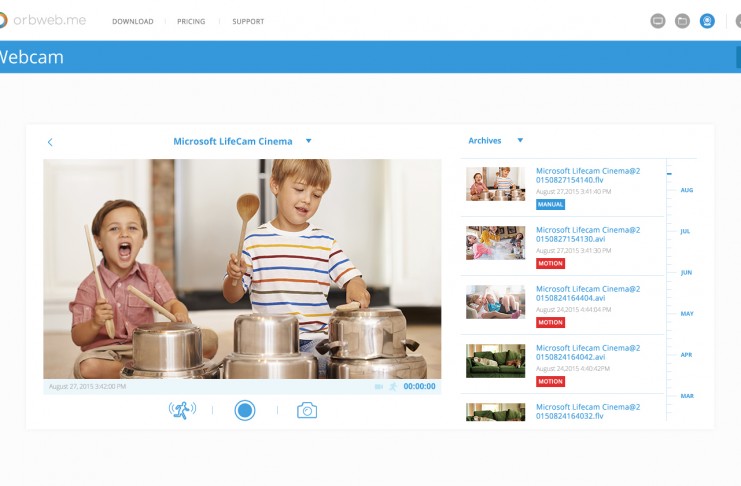This screenshot has height=486, width=741.
Task: Go back using the left chevron arrow
Action: point(50,142)
